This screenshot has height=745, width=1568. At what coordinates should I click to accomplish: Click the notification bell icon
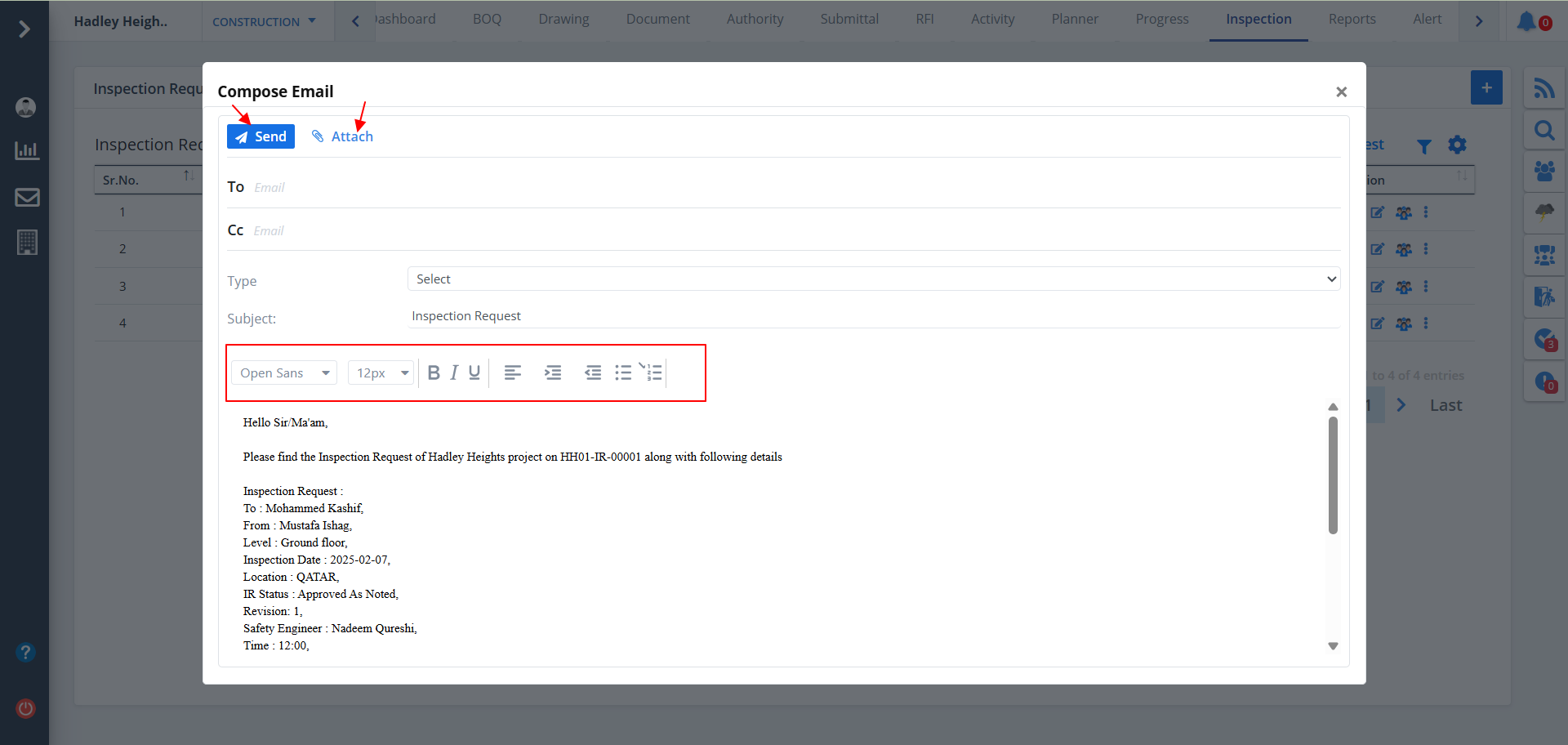point(1526,21)
